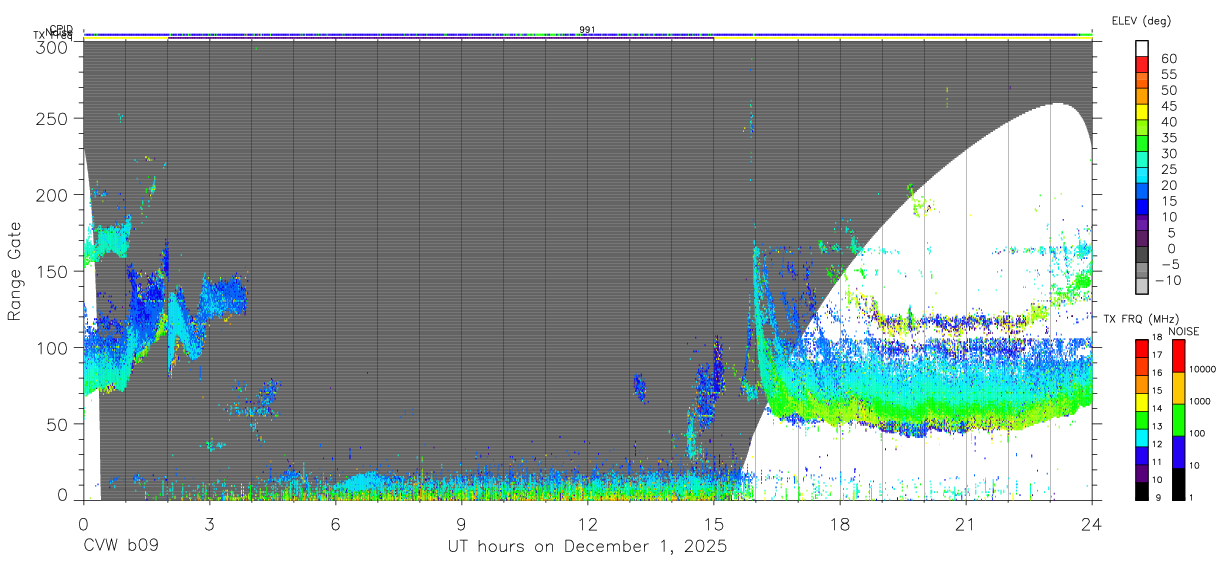Select the green 100-1000 segment of the NOISE bar
Screen dimensions: 1228x567
pyautogui.click(x=1177, y=419)
